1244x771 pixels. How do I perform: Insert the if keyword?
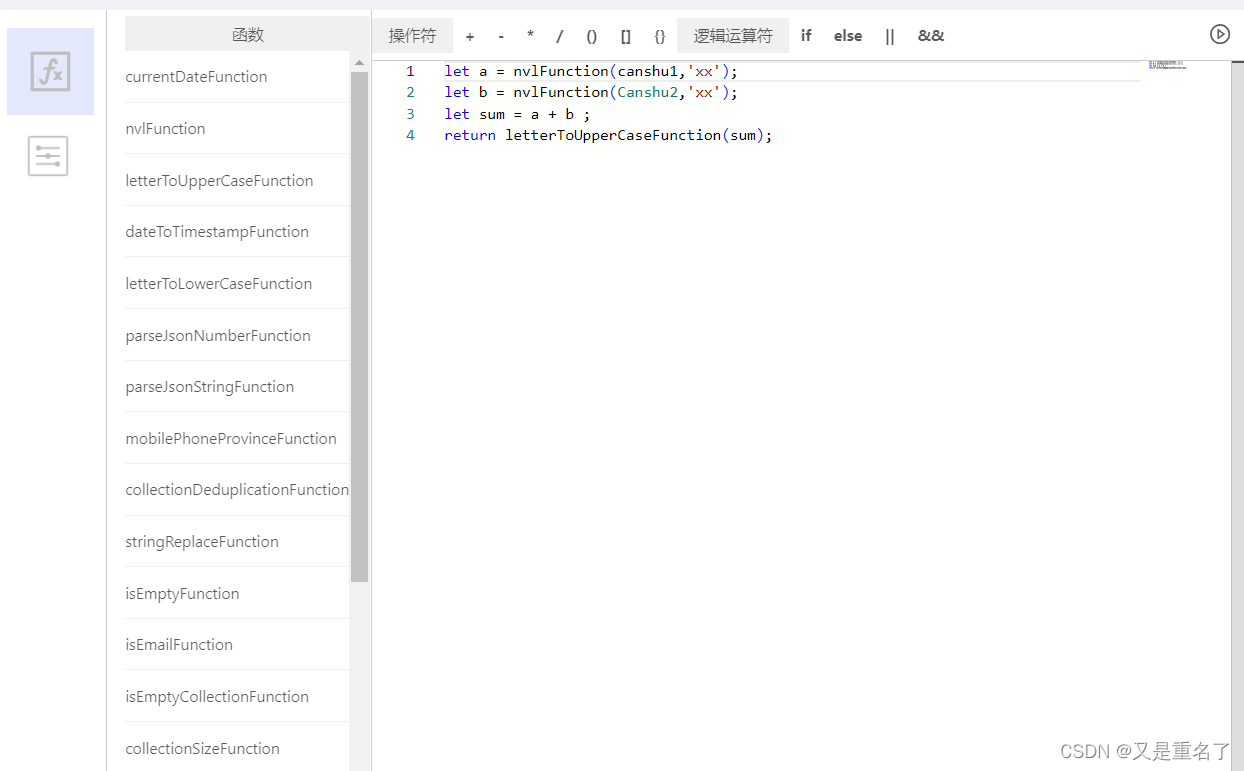tap(806, 36)
